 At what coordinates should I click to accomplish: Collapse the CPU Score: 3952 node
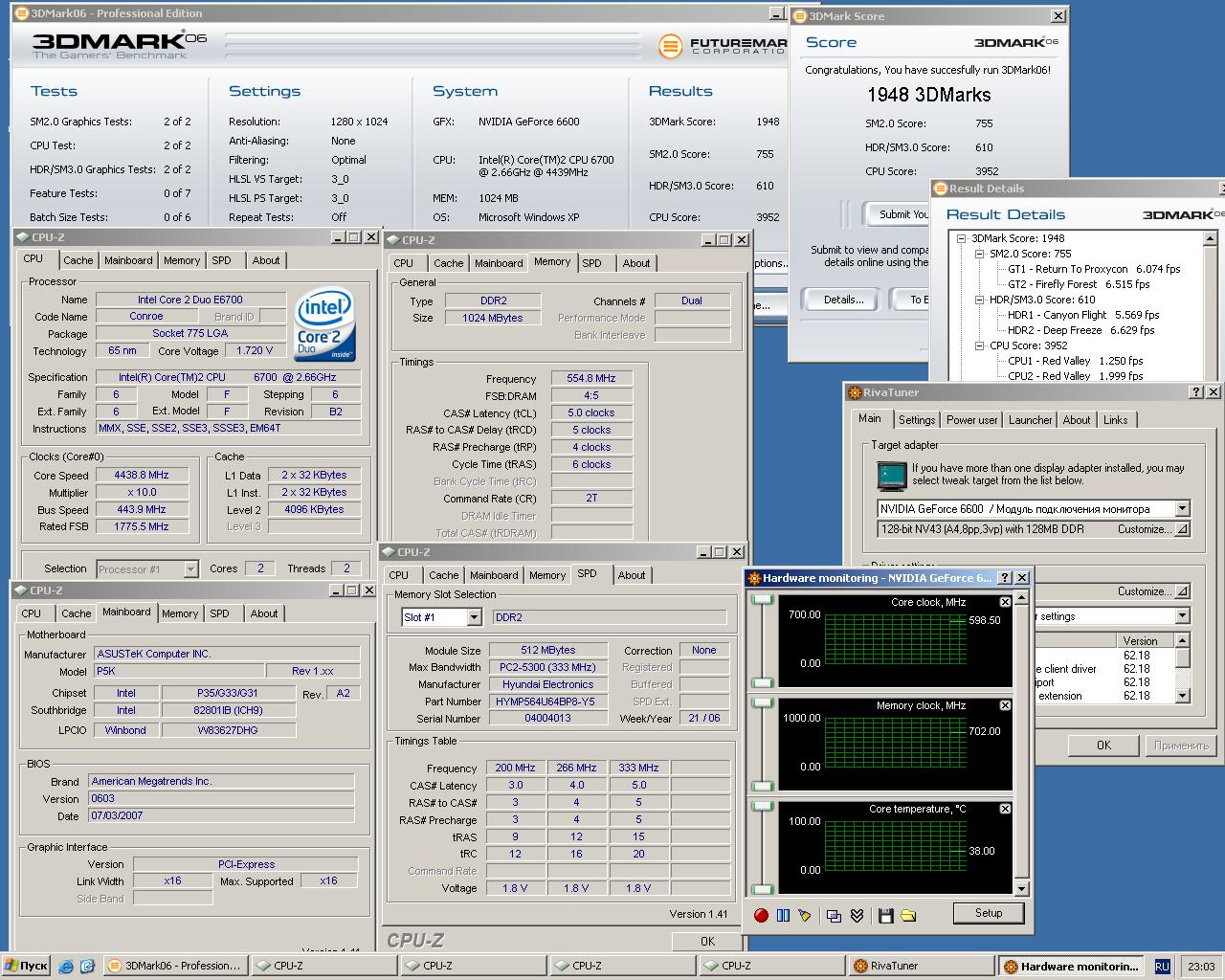pyautogui.click(x=980, y=345)
